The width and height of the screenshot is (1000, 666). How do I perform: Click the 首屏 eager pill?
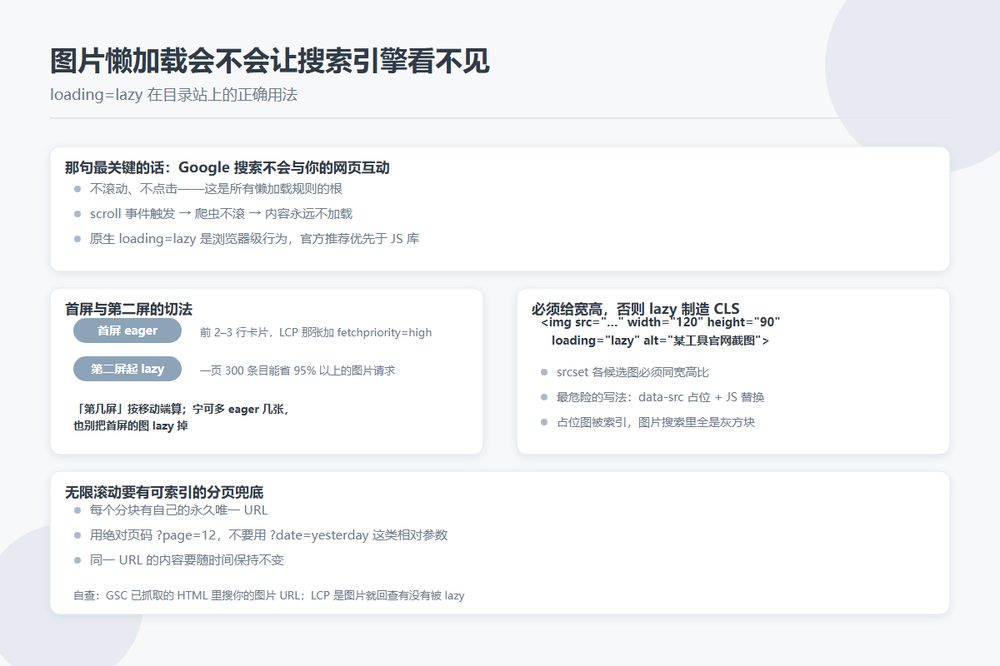[x=128, y=331]
